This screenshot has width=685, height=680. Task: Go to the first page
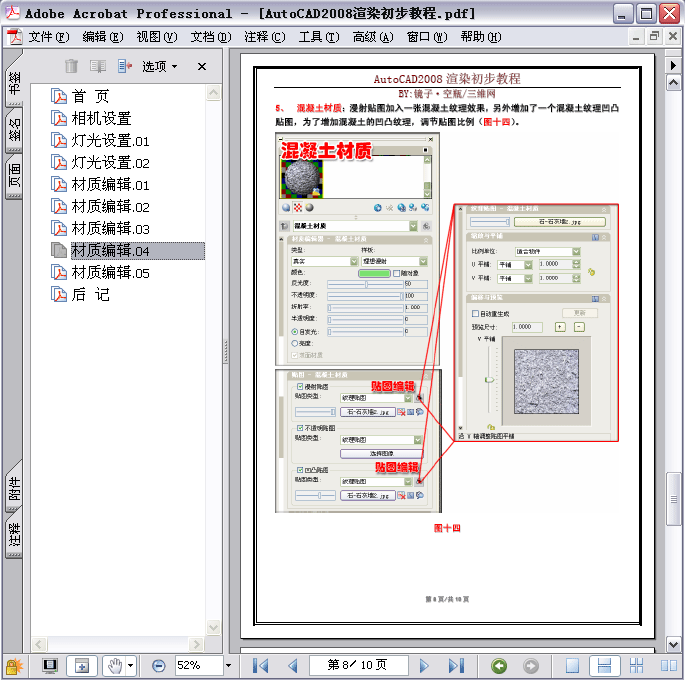coord(261,666)
